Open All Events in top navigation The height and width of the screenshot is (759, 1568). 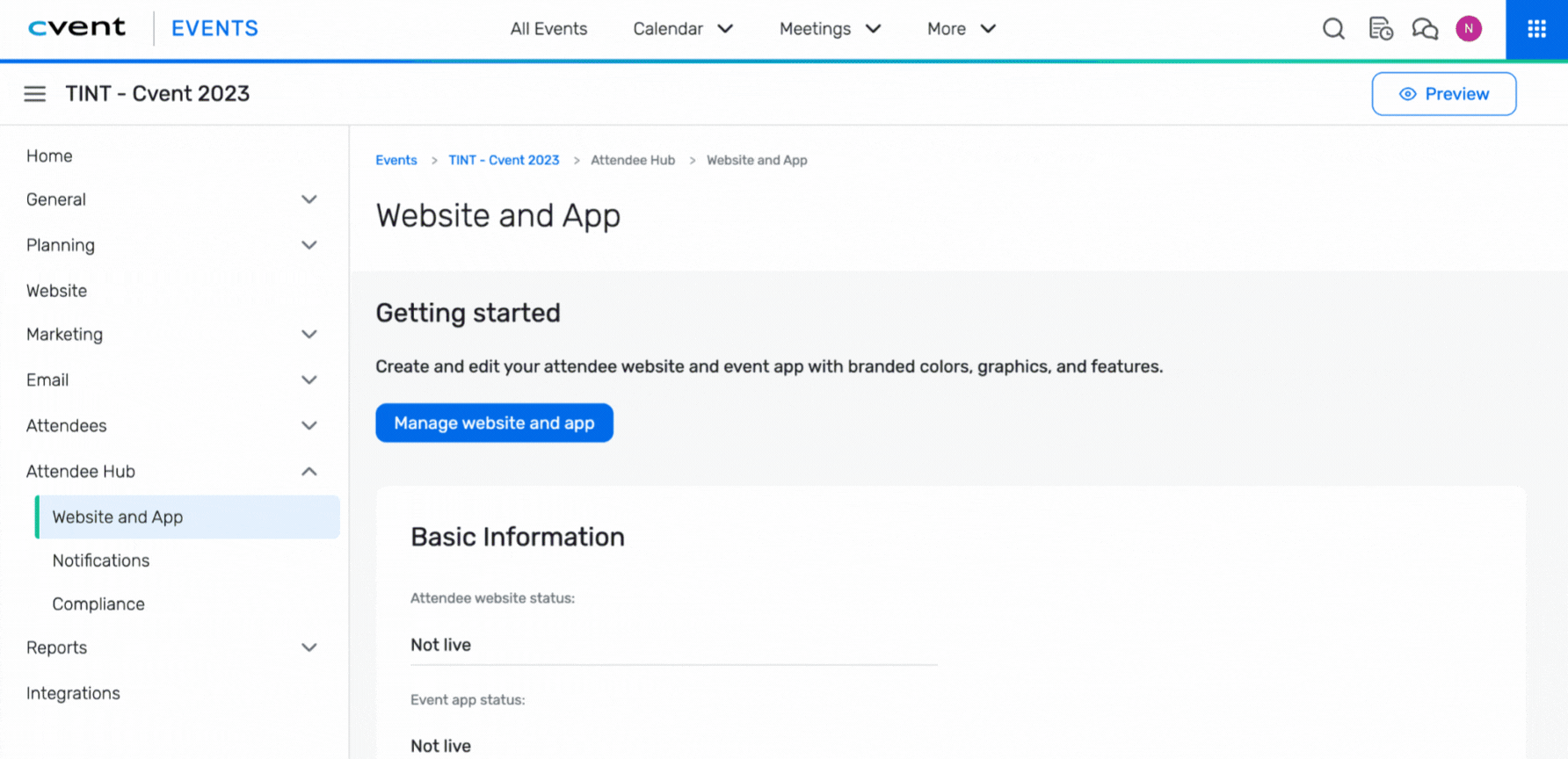548,29
